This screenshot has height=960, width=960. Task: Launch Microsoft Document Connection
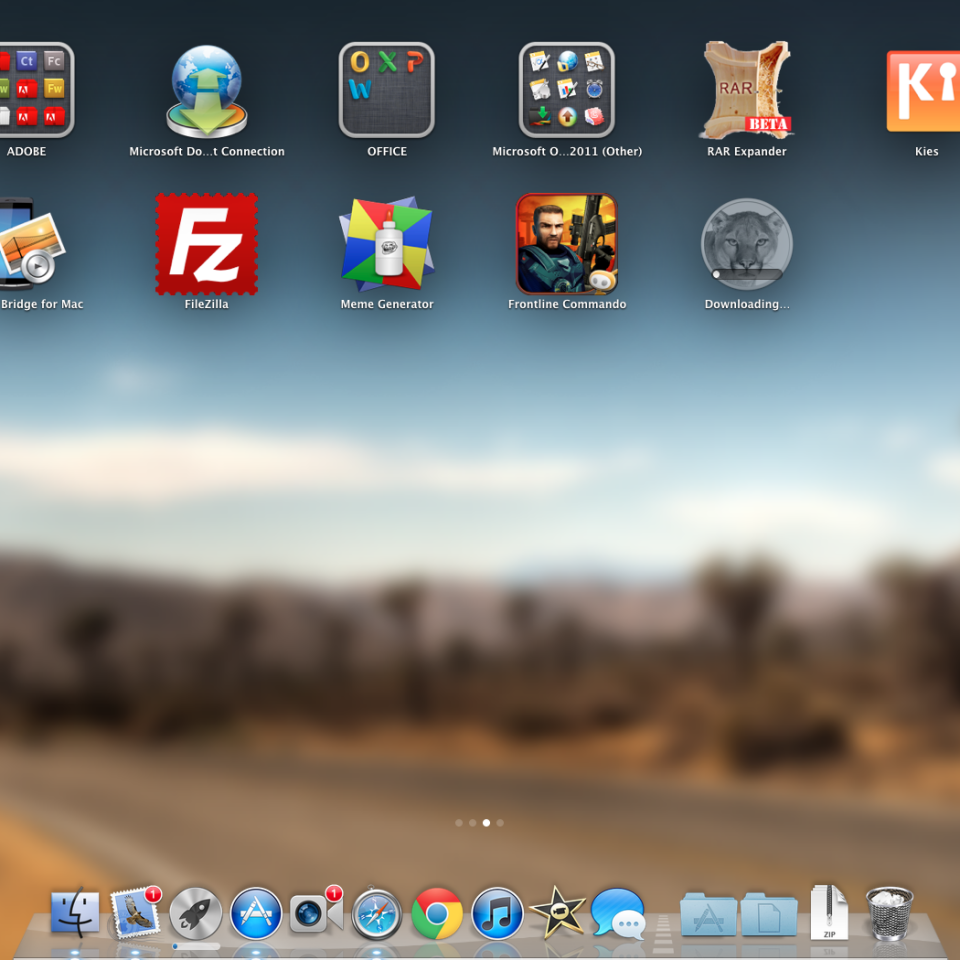(206, 91)
